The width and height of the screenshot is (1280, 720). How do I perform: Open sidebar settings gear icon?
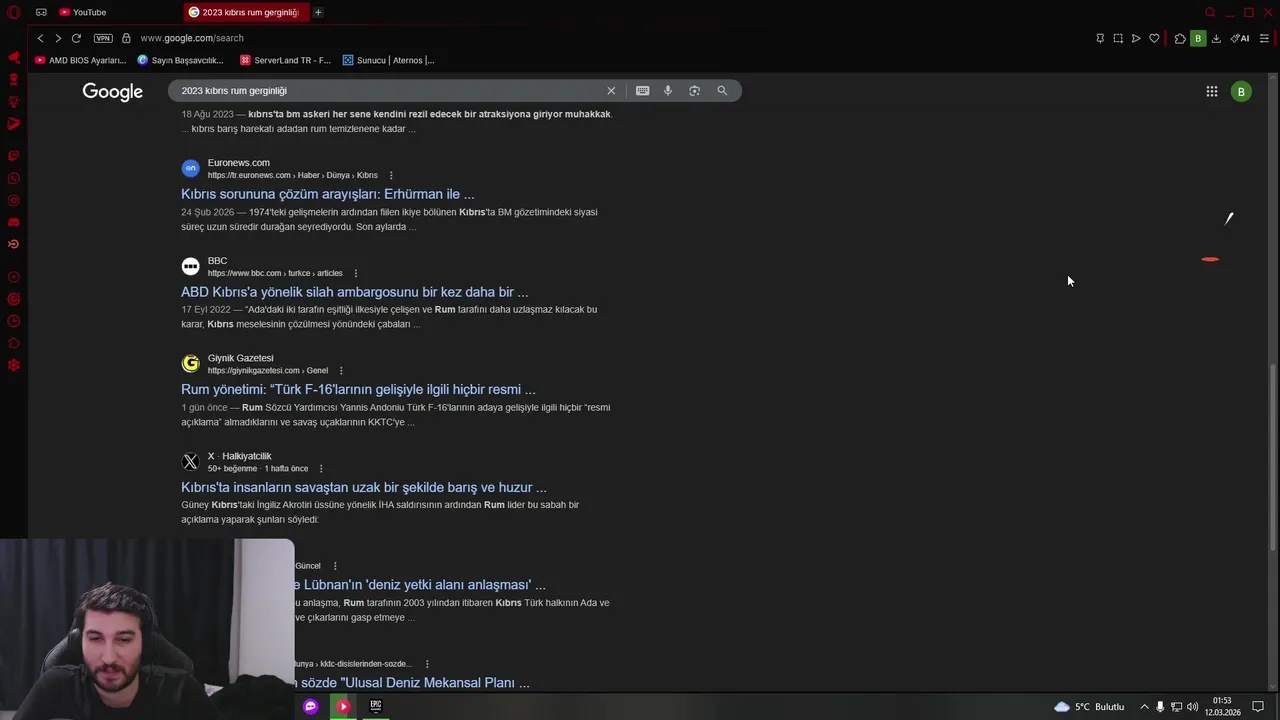pyautogui.click(x=14, y=365)
